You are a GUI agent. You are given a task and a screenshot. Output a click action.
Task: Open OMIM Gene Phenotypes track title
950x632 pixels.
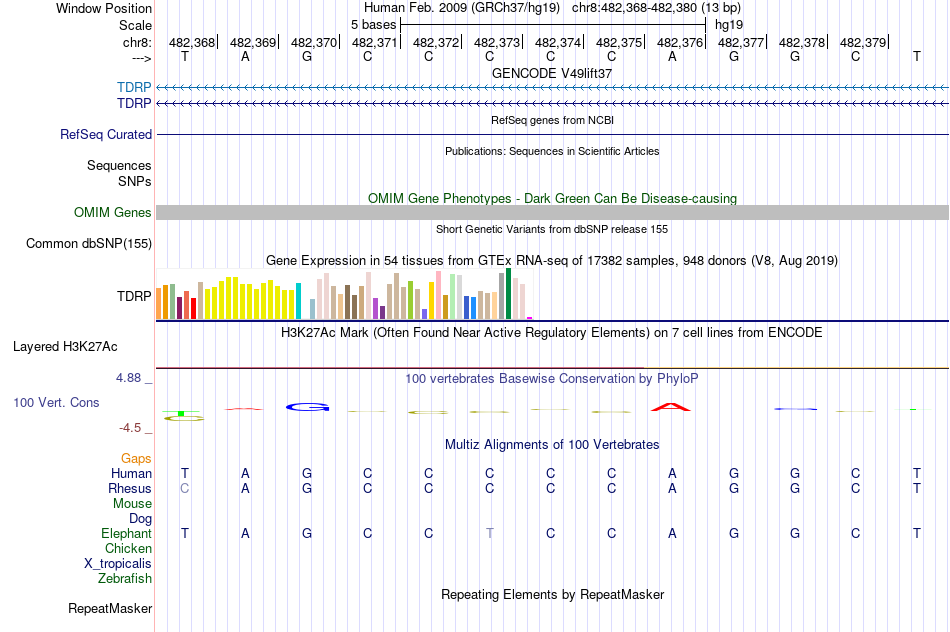552,198
